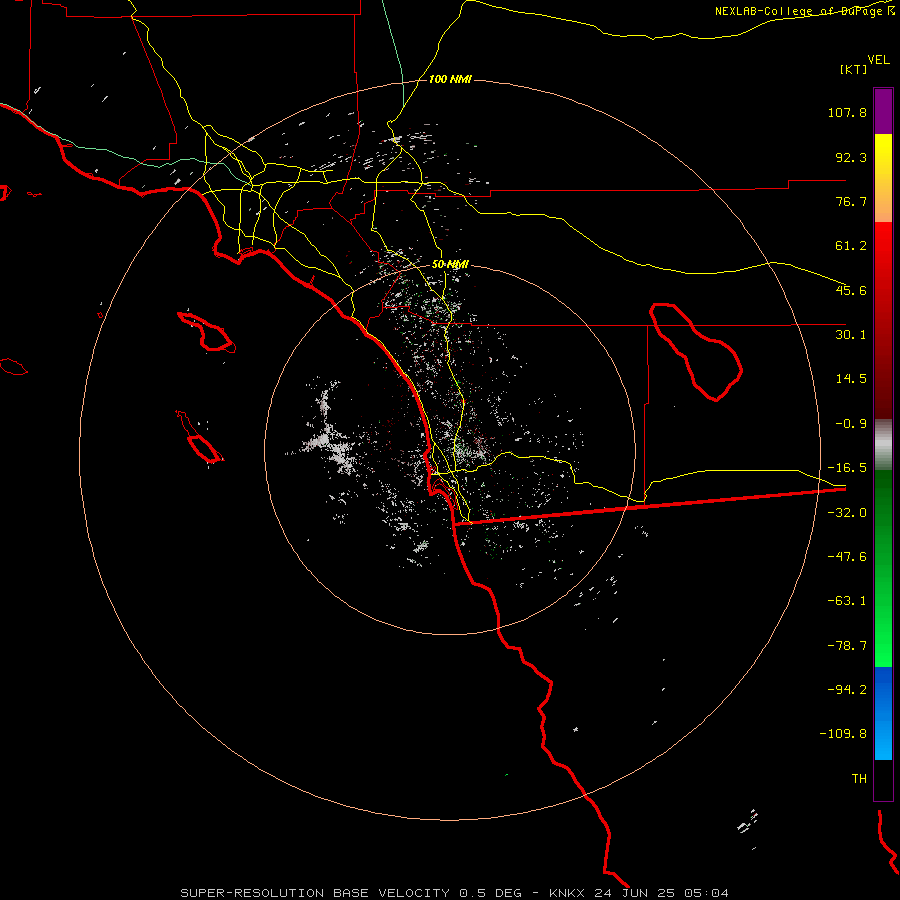Click the 100 NMI range ring label
The image size is (900, 900).
tap(450, 79)
